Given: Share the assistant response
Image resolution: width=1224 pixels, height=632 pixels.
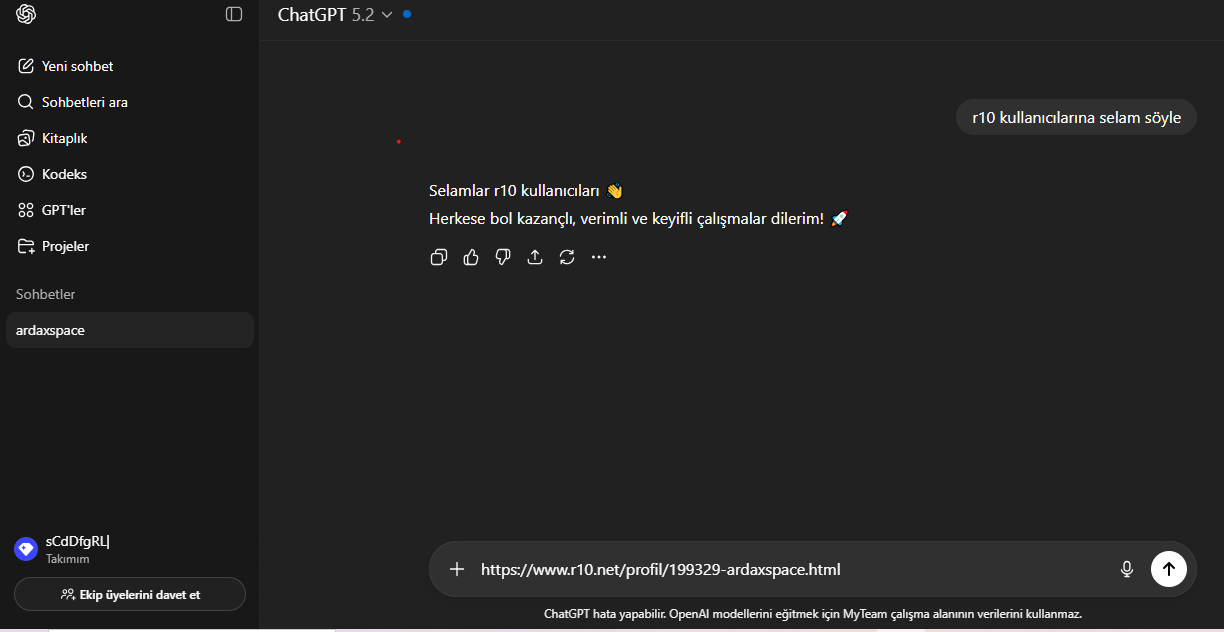Looking at the screenshot, I should (x=535, y=257).
